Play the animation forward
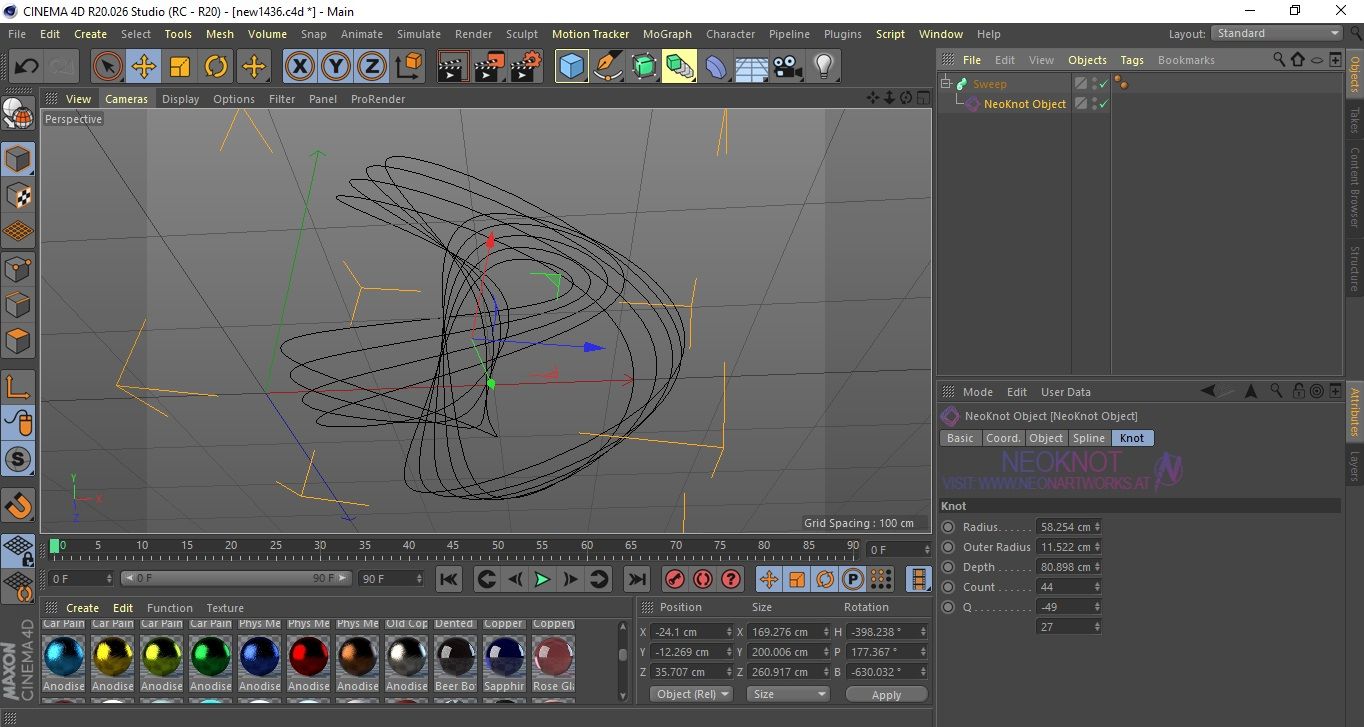 (x=541, y=579)
